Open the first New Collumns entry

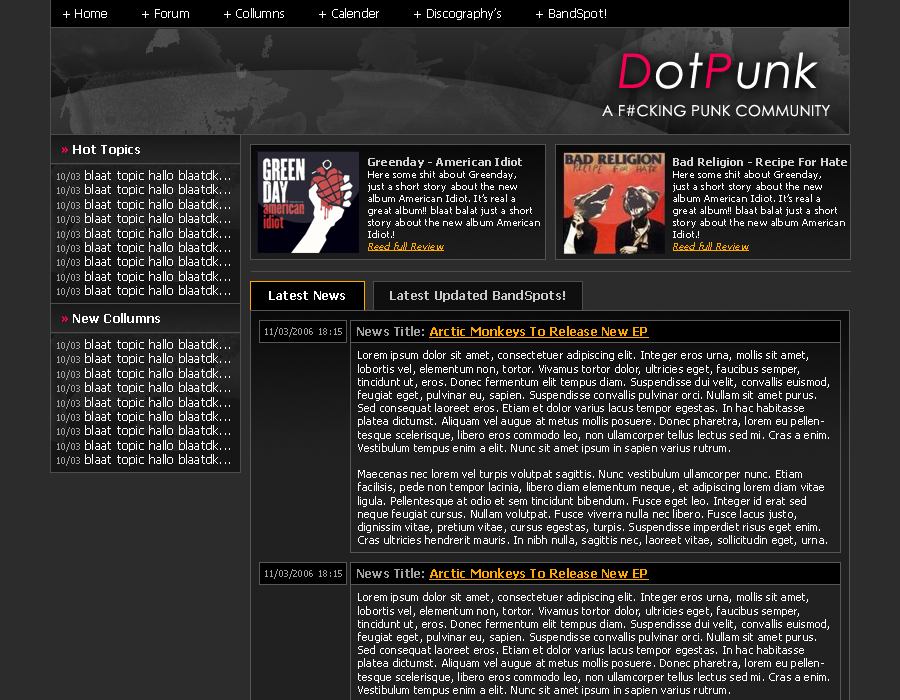click(143, 345)
